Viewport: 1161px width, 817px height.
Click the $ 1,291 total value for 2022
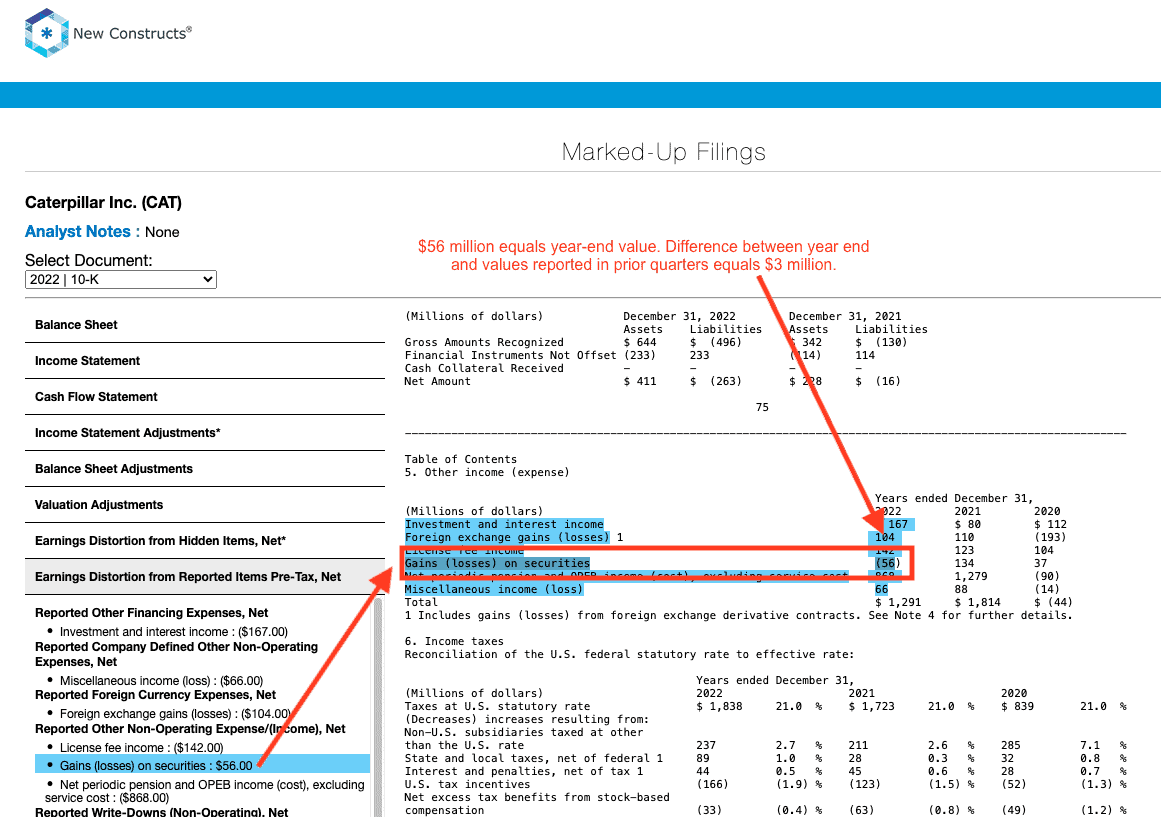pos(898,602)
